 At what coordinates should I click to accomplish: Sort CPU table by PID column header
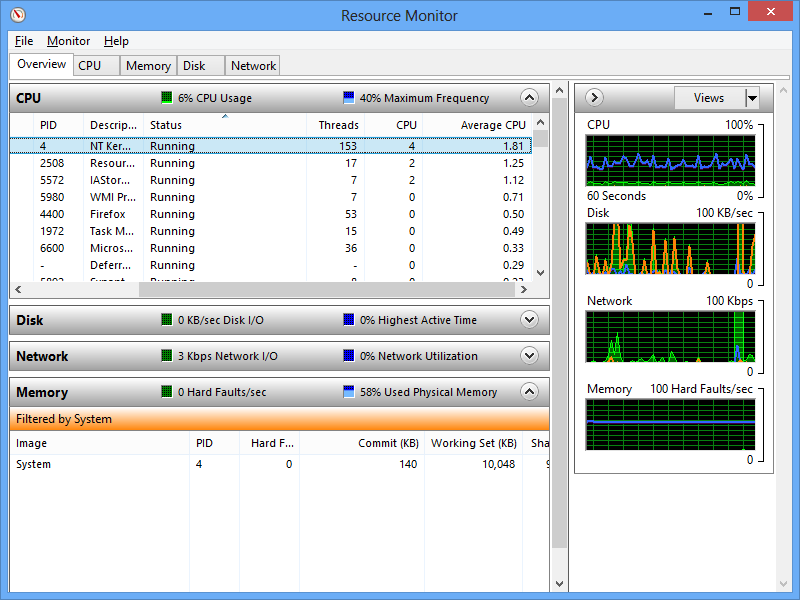point(59,125)
